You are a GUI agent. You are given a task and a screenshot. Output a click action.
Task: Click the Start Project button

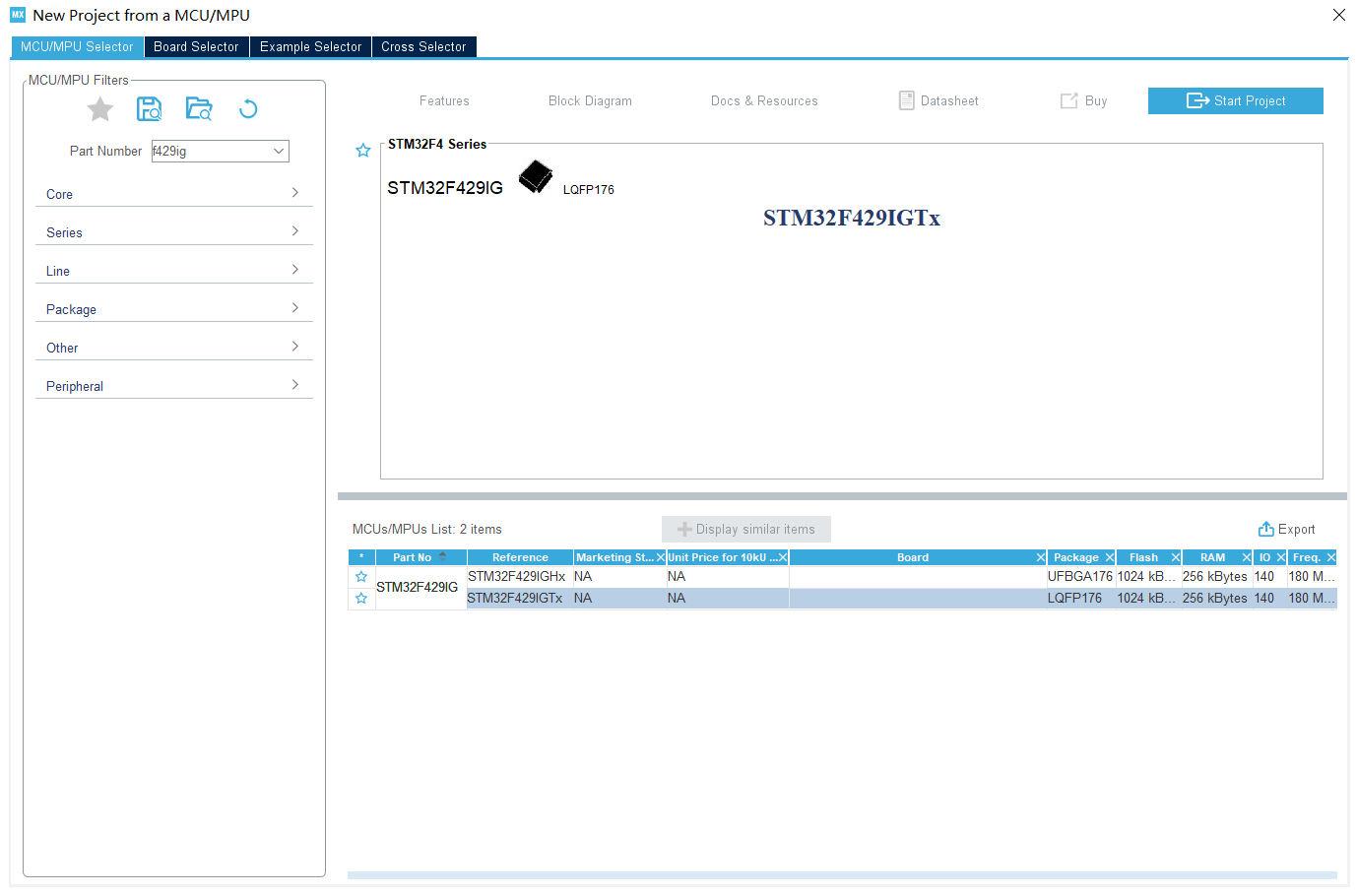pos(1235,100)
